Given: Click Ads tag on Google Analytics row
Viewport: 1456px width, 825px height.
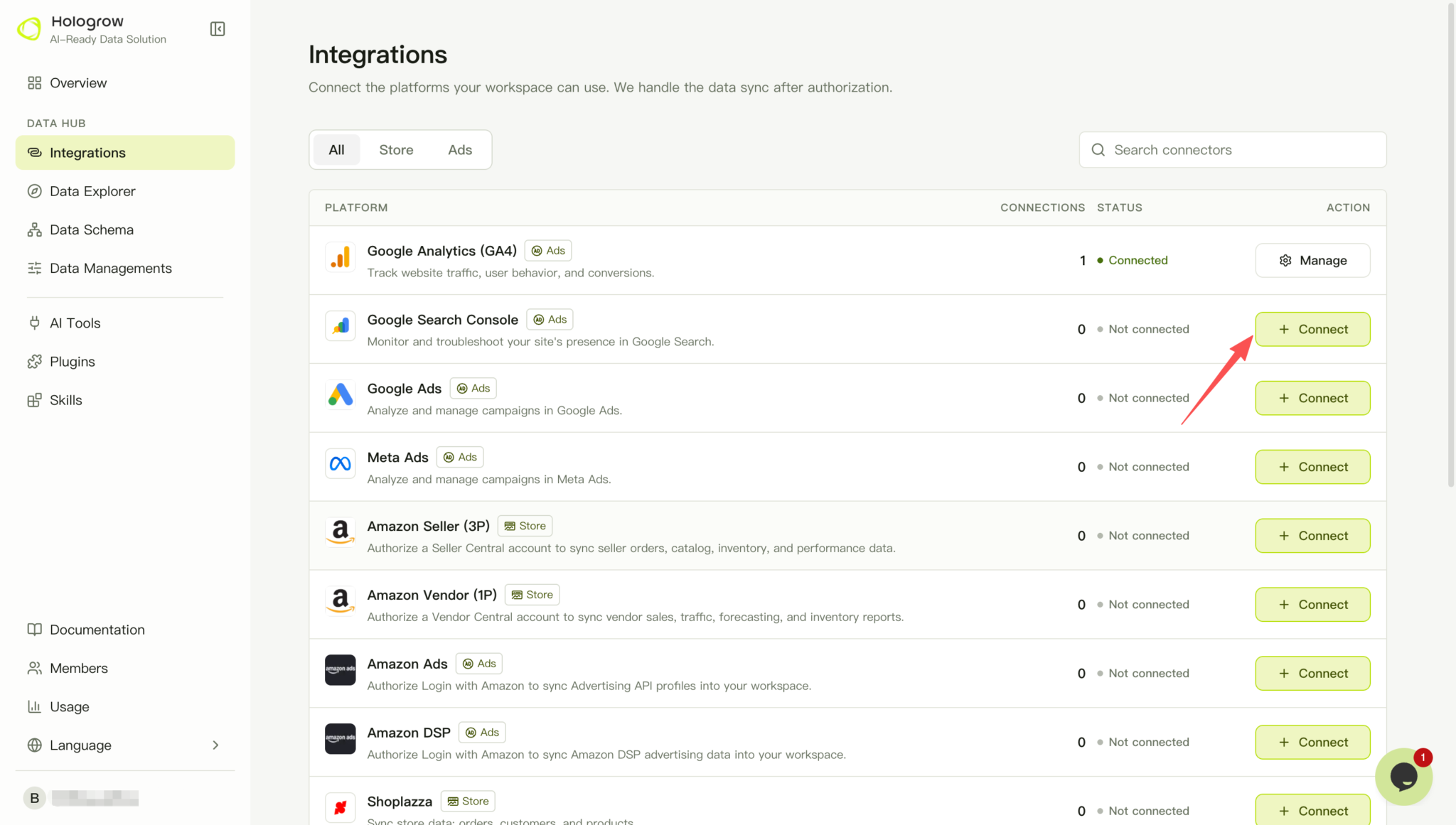Looking at the screenshot, I should (x=548, y=251).
